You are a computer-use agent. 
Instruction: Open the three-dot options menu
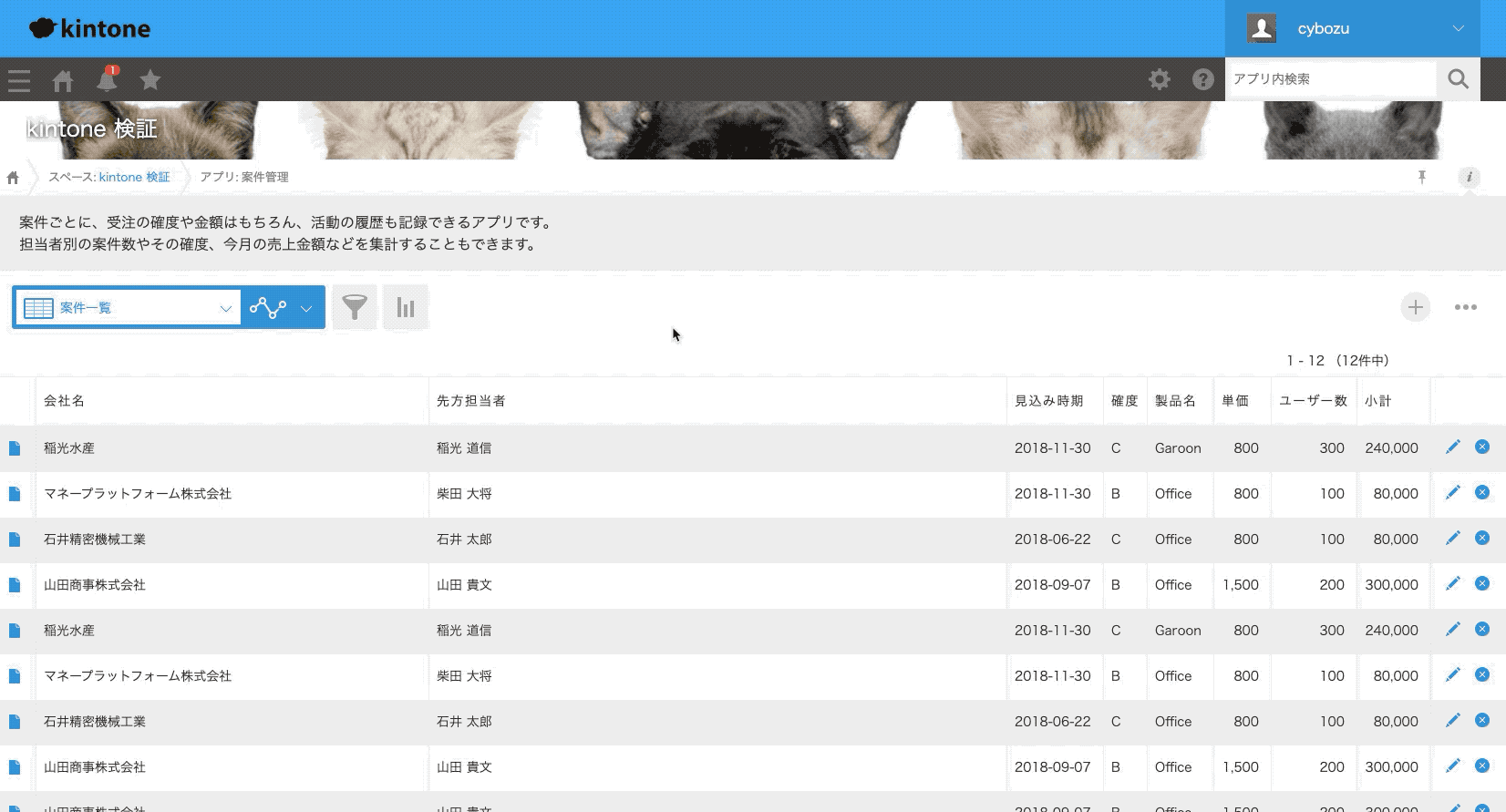tap(1465, 307)
